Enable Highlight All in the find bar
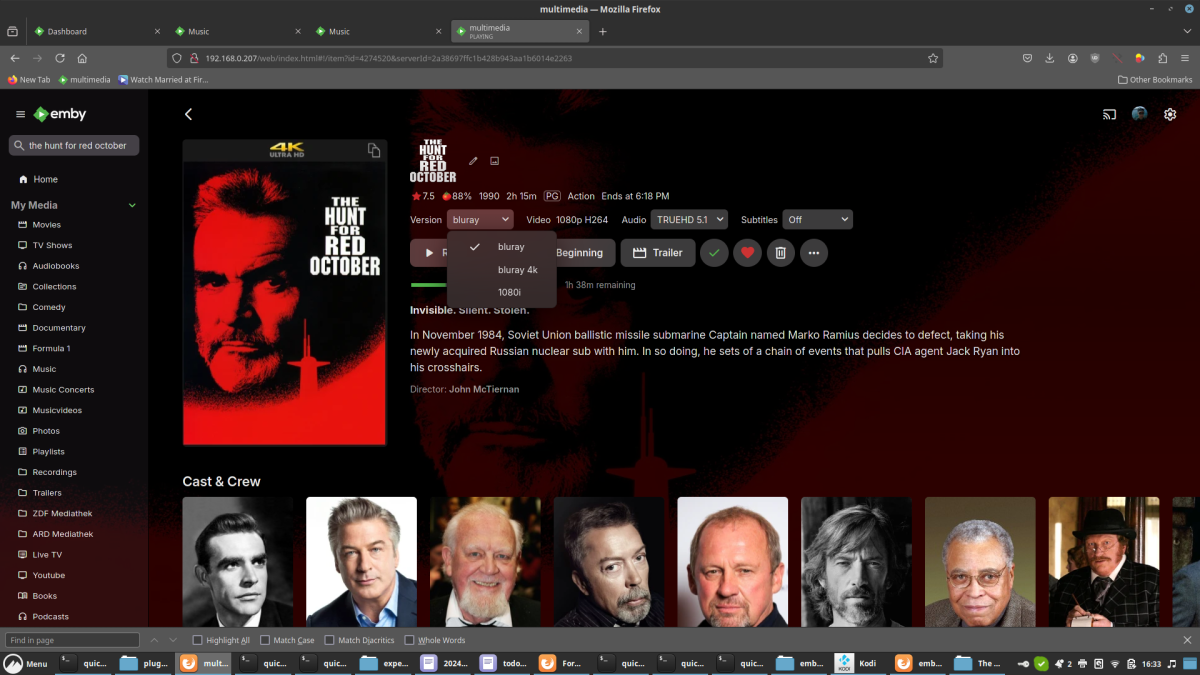Screen dimensions: 1200x675 coord(198,639)
